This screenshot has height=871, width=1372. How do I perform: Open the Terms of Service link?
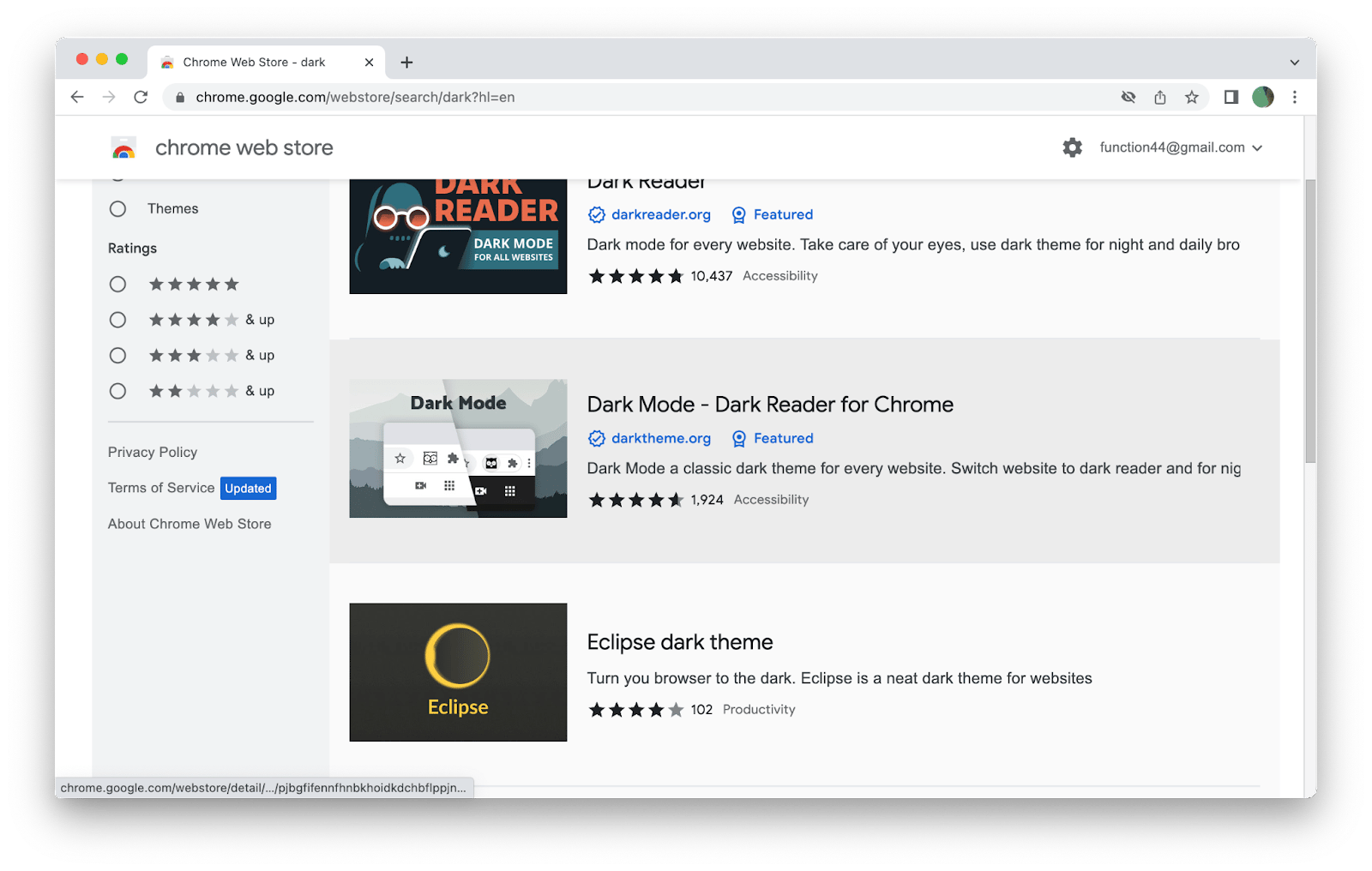161,488
